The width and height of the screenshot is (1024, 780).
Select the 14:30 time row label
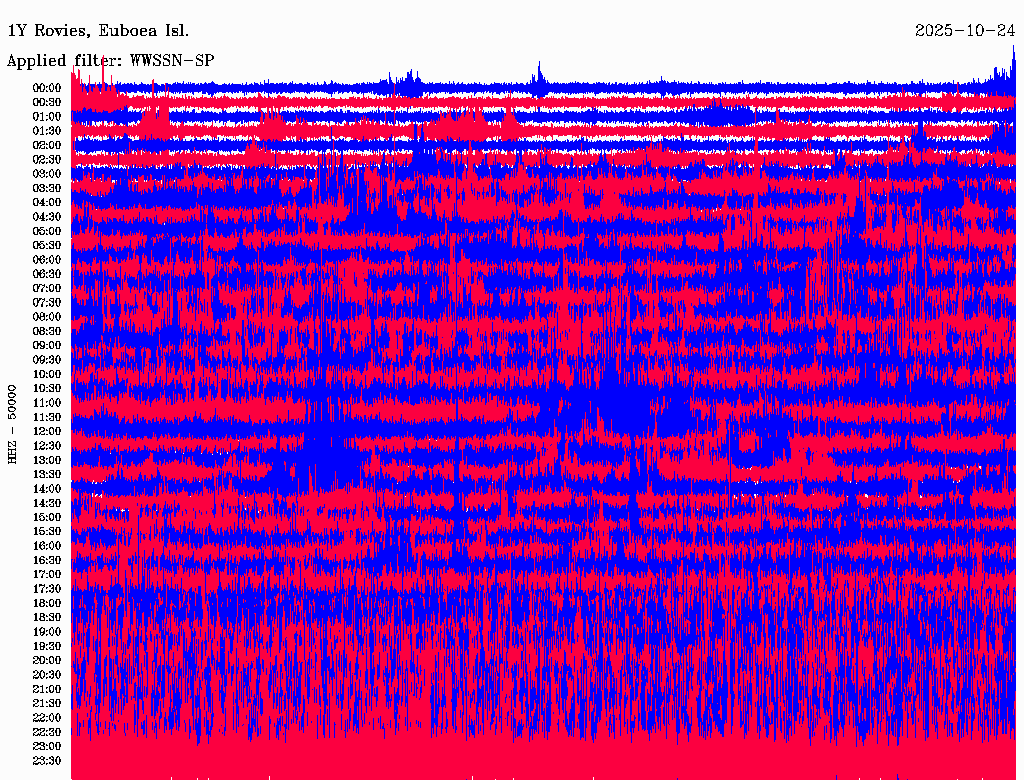47,504
